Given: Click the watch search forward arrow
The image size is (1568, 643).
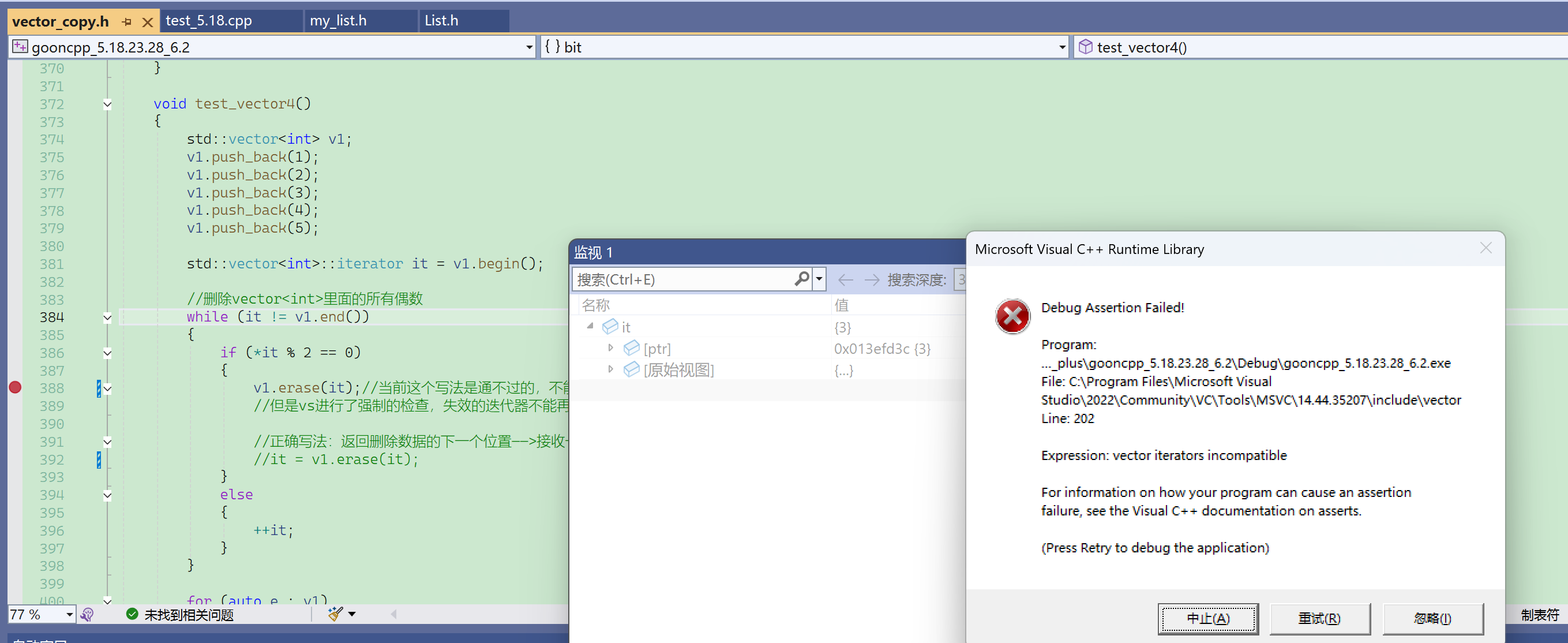Looking at the screenshot, I should click(x=872, y=279).
